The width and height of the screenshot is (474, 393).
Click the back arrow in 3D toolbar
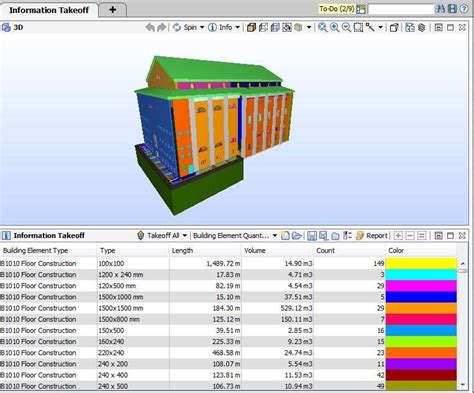tap(150, 27)
